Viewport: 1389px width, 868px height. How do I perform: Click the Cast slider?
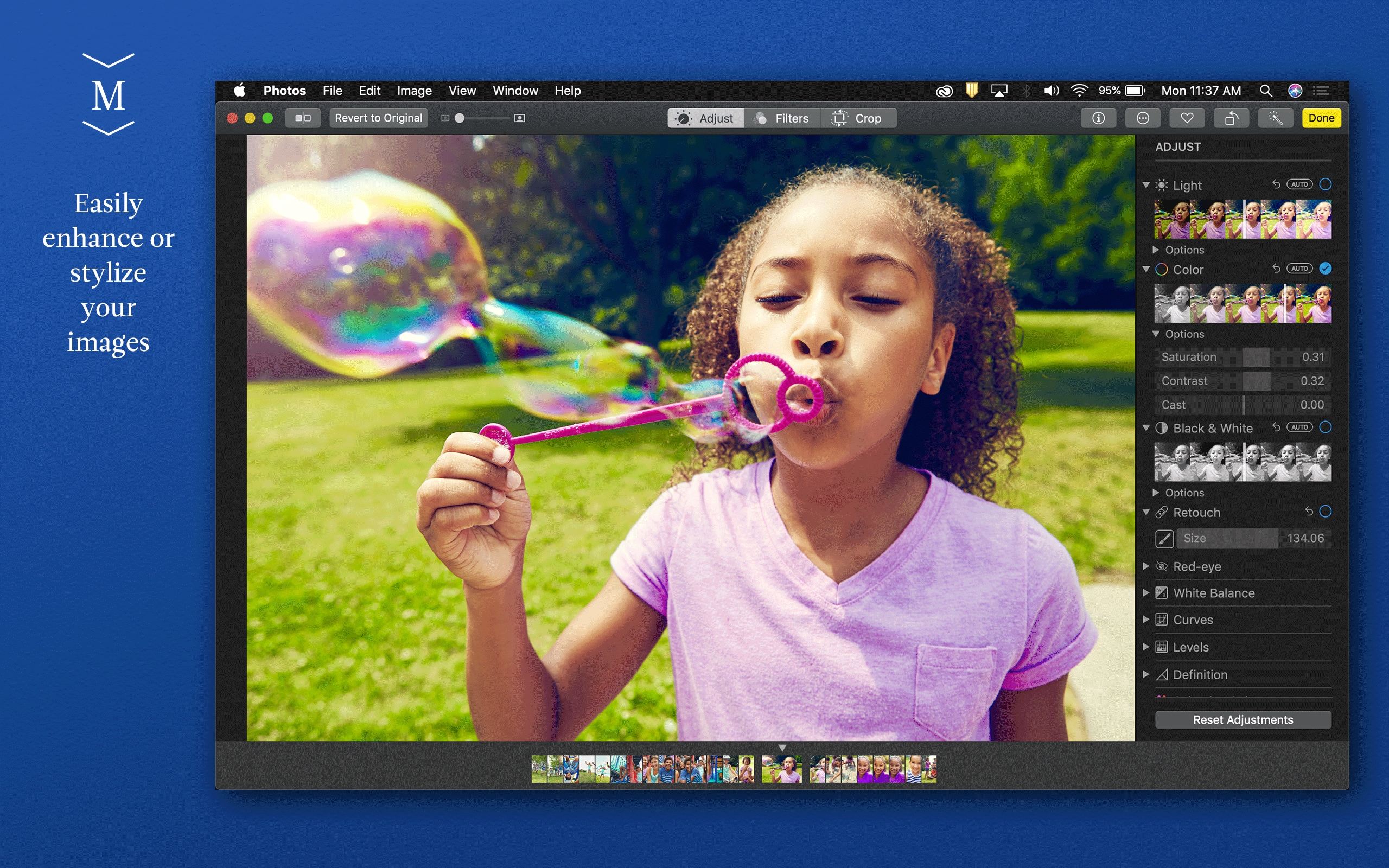[1243, 405]
